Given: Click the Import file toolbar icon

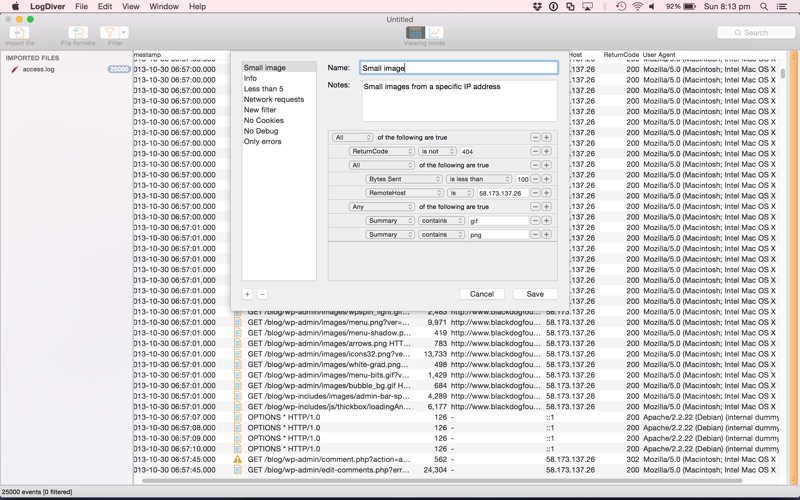Looking at the screenshot, I should 19,33.
